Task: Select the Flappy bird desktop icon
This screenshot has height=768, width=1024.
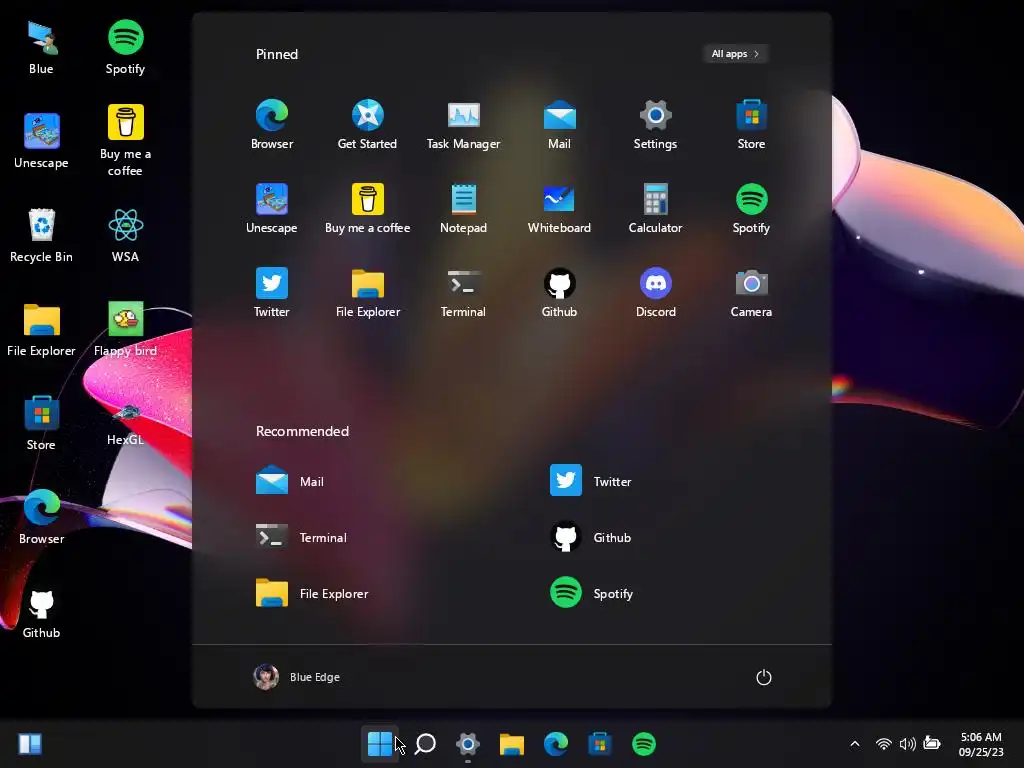Action: (125, 330)
